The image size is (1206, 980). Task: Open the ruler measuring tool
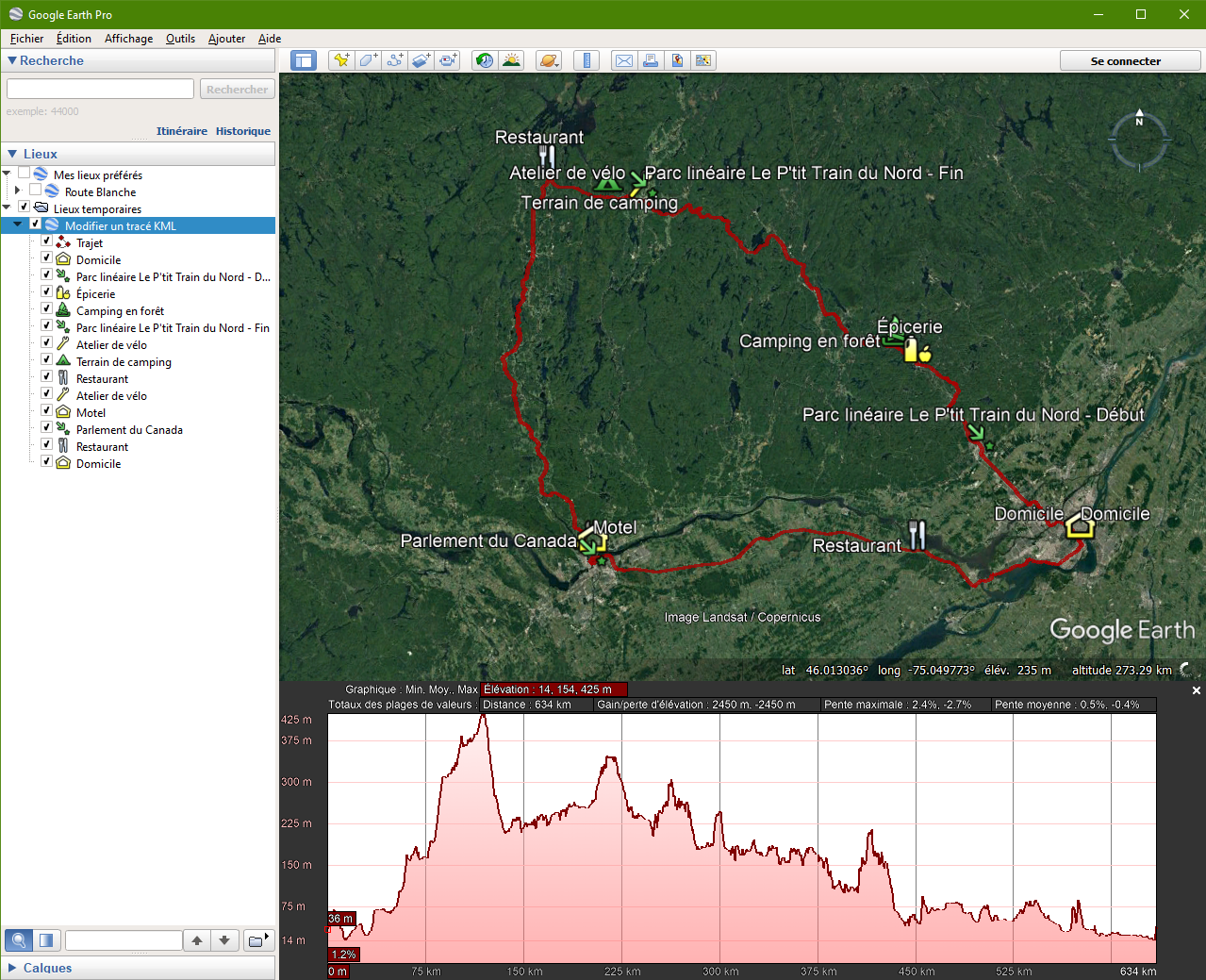point(586,60)
